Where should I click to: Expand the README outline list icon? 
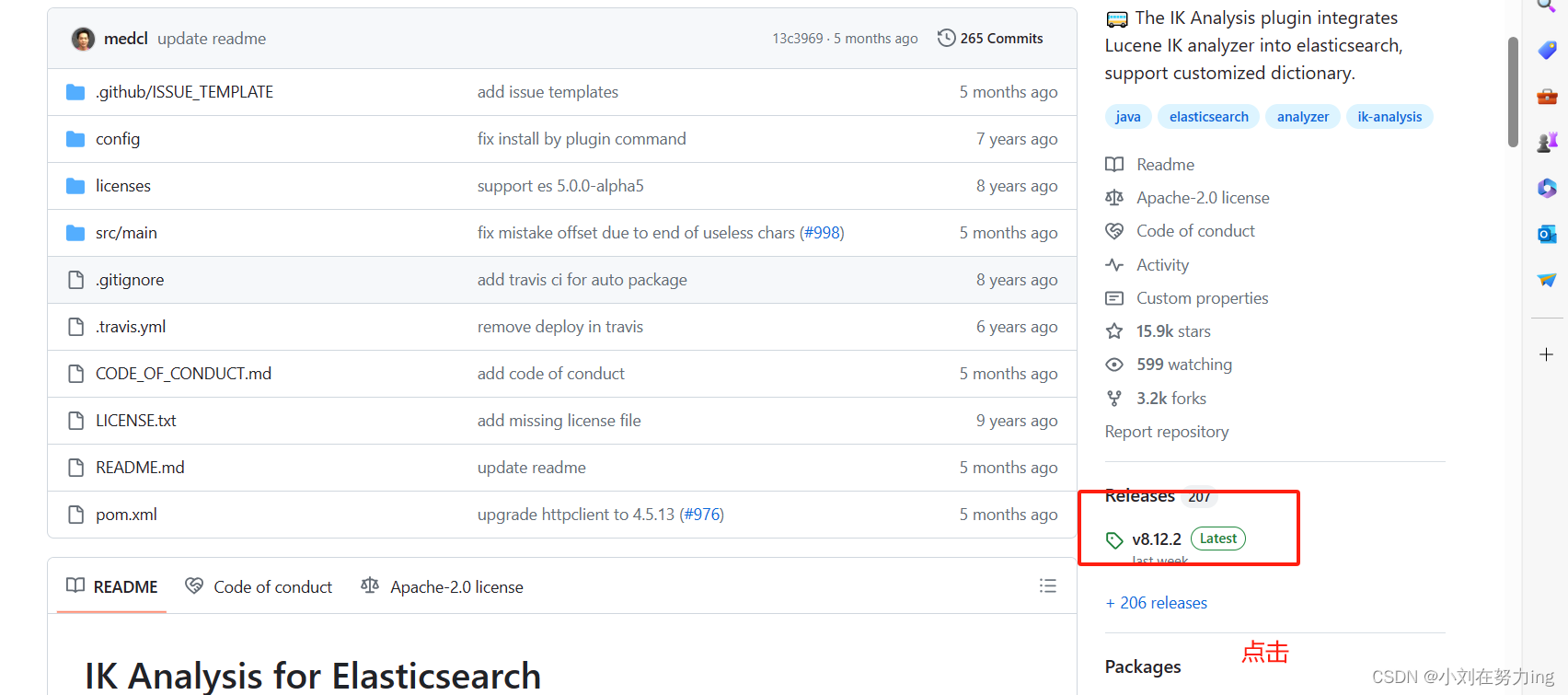point(1047,586)
